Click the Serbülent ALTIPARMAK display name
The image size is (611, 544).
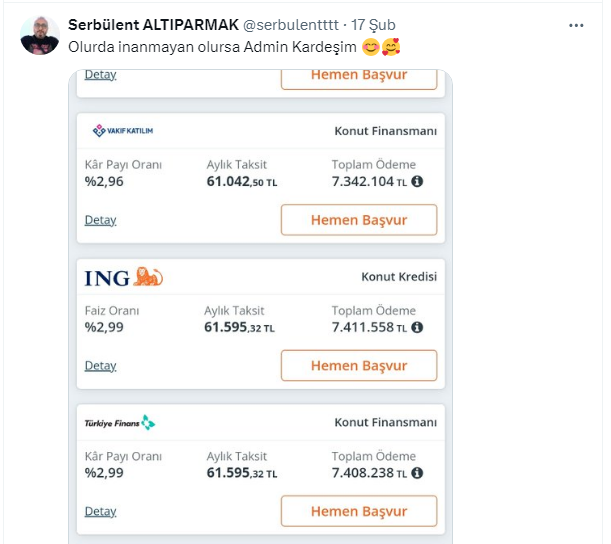pos(152,24)
